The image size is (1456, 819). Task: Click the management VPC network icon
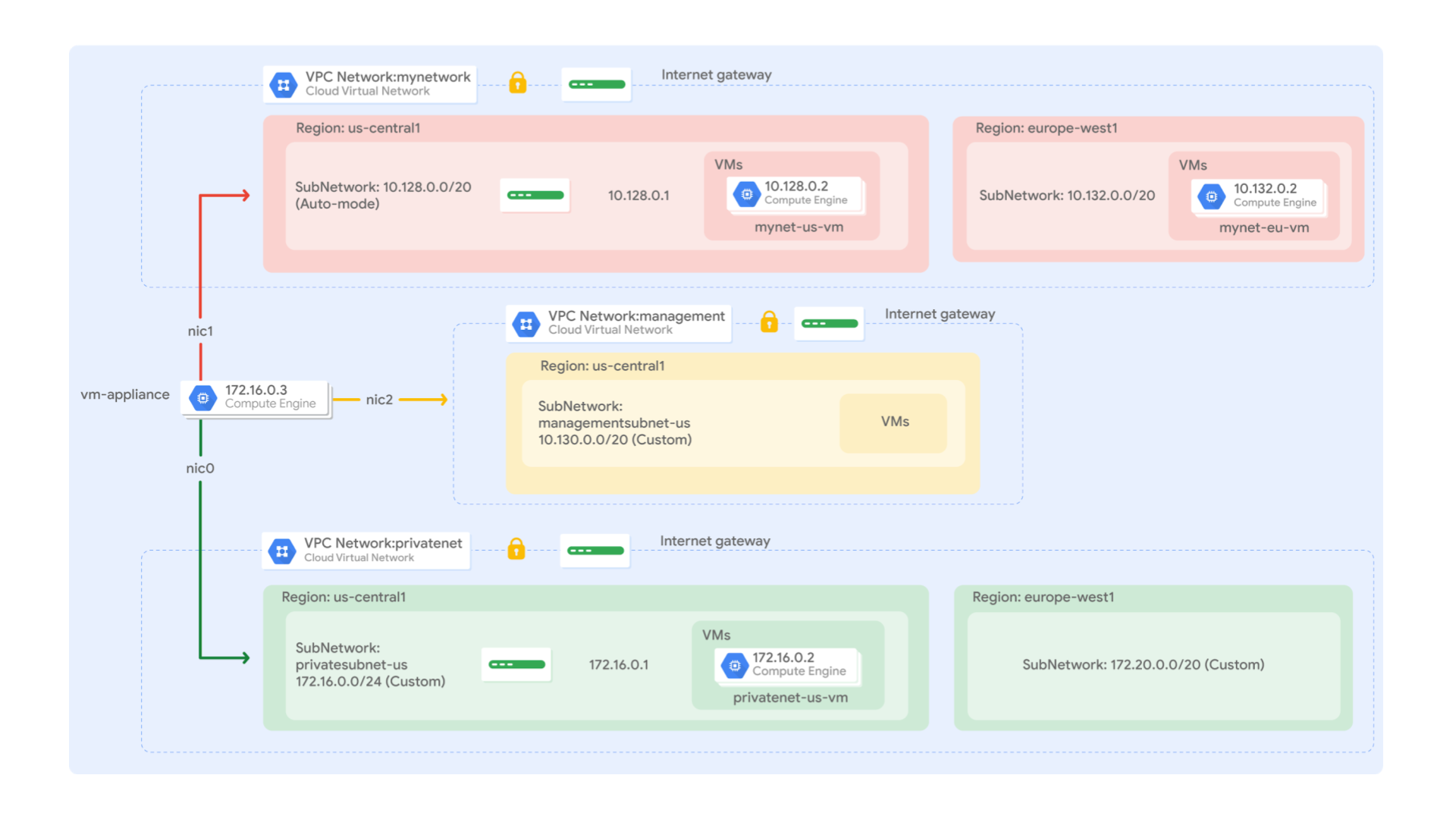[526, 324]
